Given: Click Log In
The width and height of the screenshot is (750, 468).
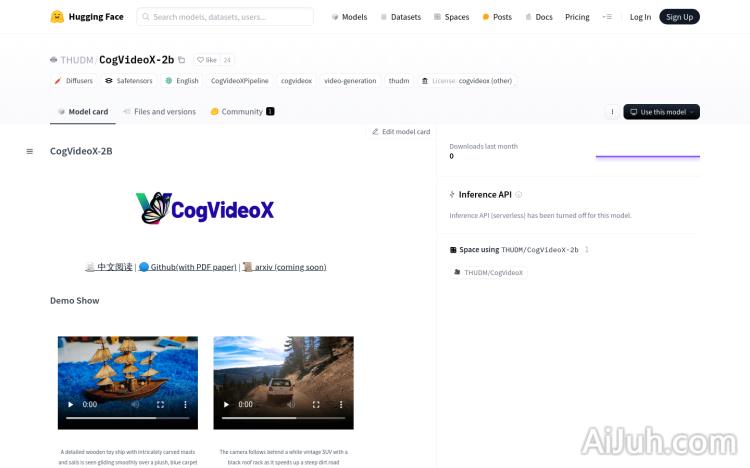Looking at the screenshot, I should tap(640, 17).
